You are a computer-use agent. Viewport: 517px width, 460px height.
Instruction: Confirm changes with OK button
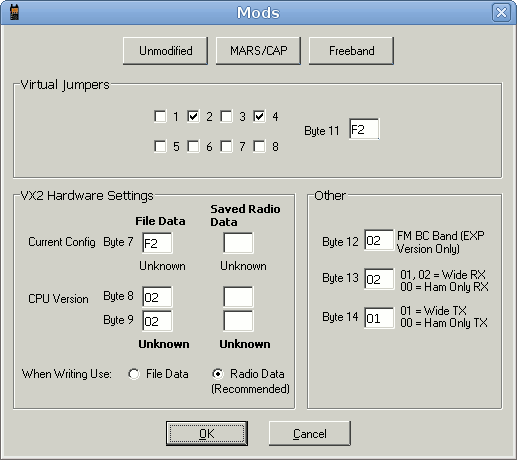click(207, 434)
